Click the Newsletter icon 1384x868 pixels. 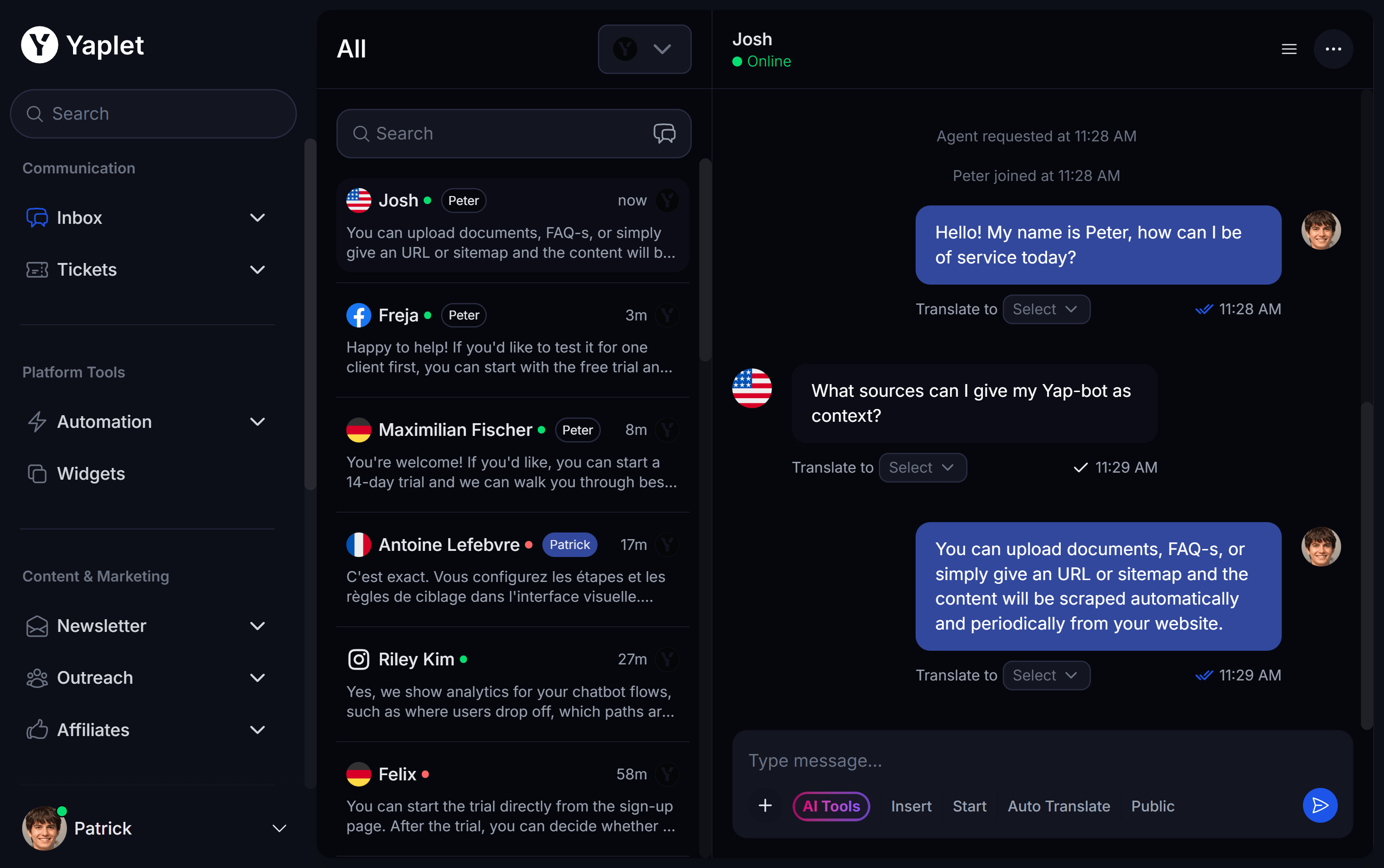[x=37, y=626]
